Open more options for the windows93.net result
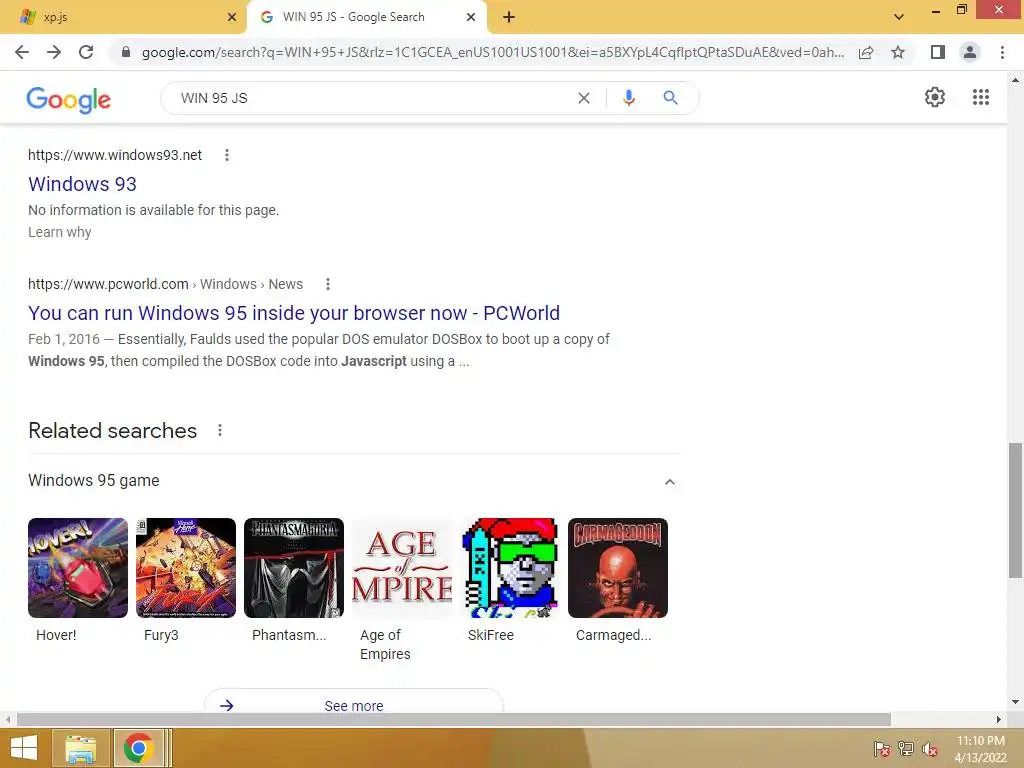Screen dimensions: 1024x768 [x=227, y=155]
